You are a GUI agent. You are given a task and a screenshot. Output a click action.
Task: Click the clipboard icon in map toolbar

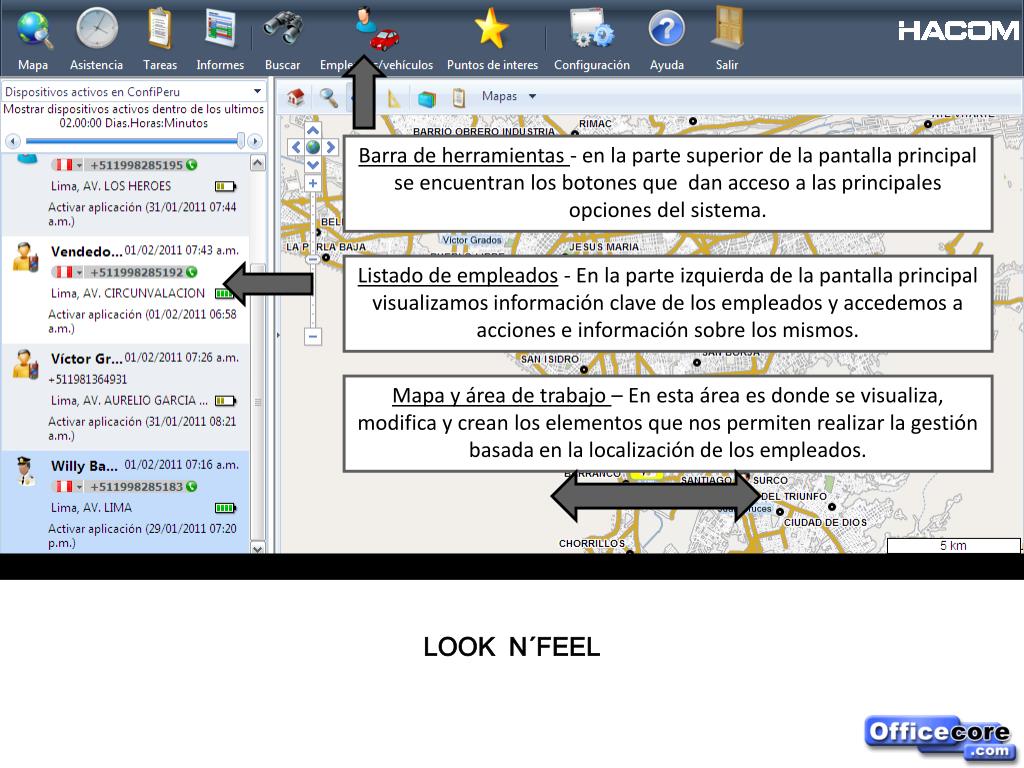459,97
